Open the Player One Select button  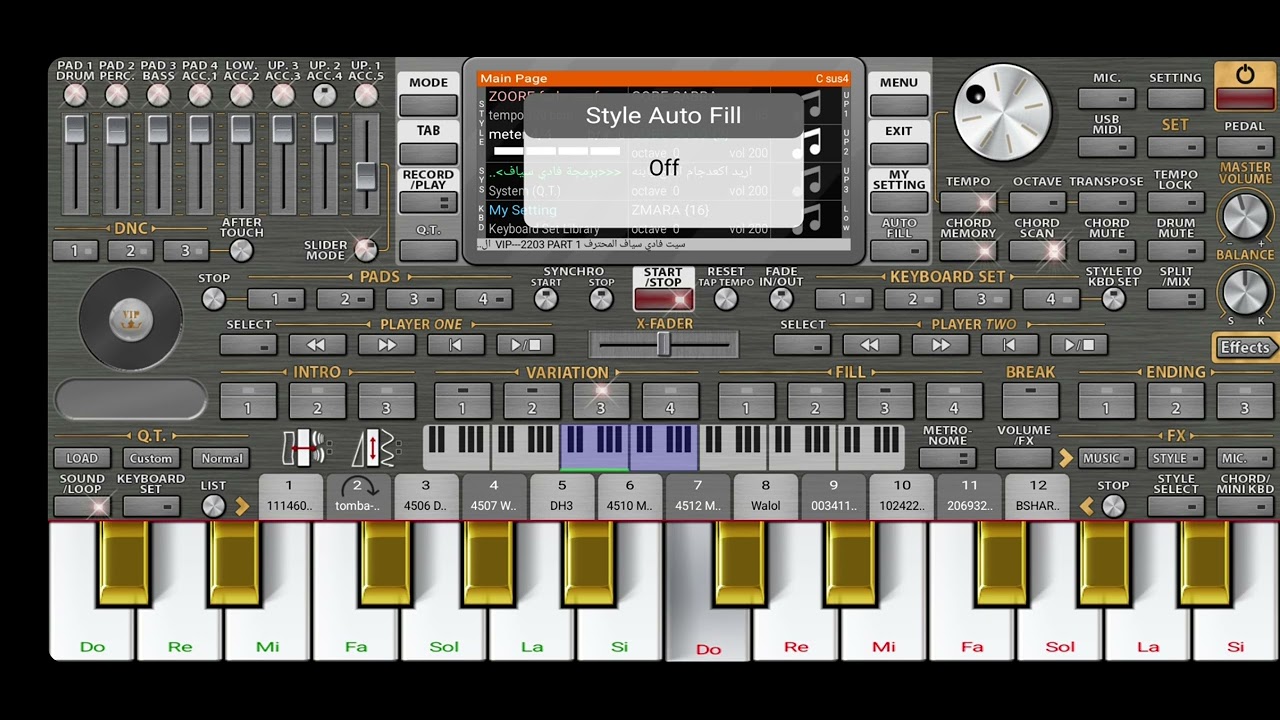pyautogui.click(x=248, y=345)
